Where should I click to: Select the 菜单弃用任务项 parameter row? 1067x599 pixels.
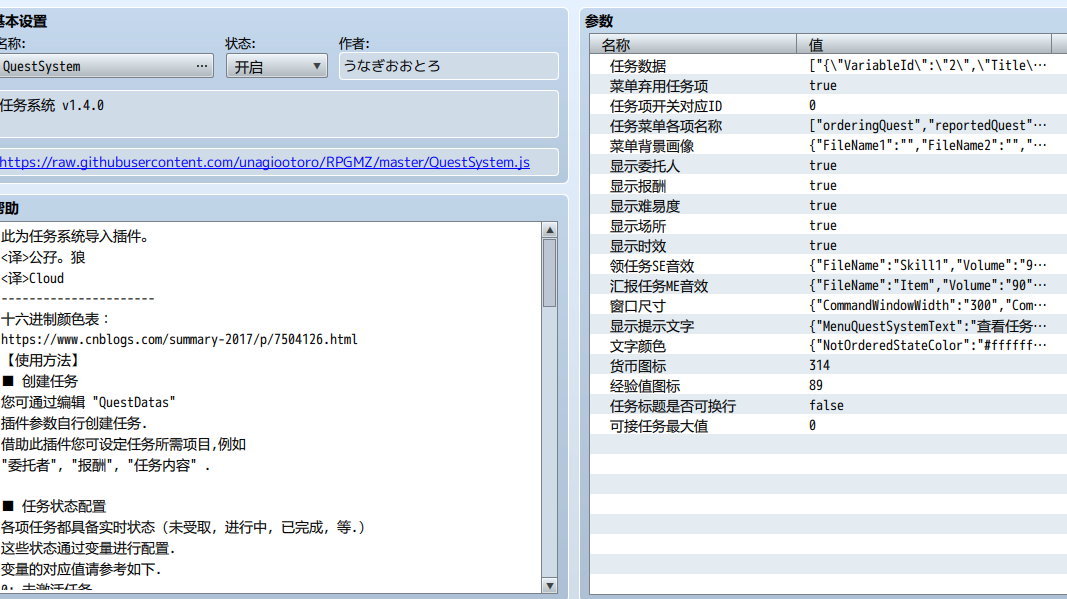[x=828, y=86]
